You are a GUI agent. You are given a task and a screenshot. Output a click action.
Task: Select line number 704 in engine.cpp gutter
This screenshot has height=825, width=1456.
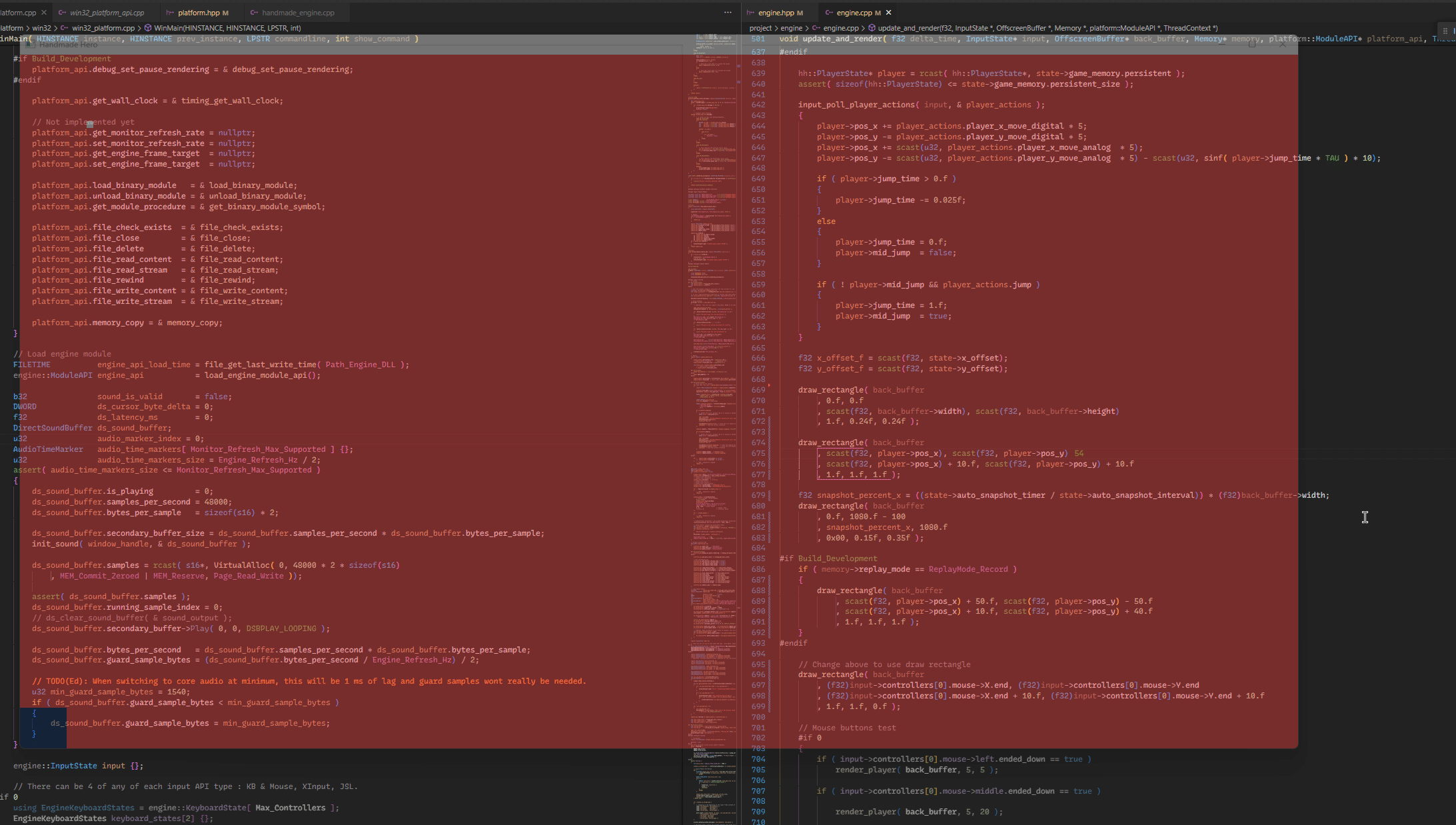pos(758,759)
